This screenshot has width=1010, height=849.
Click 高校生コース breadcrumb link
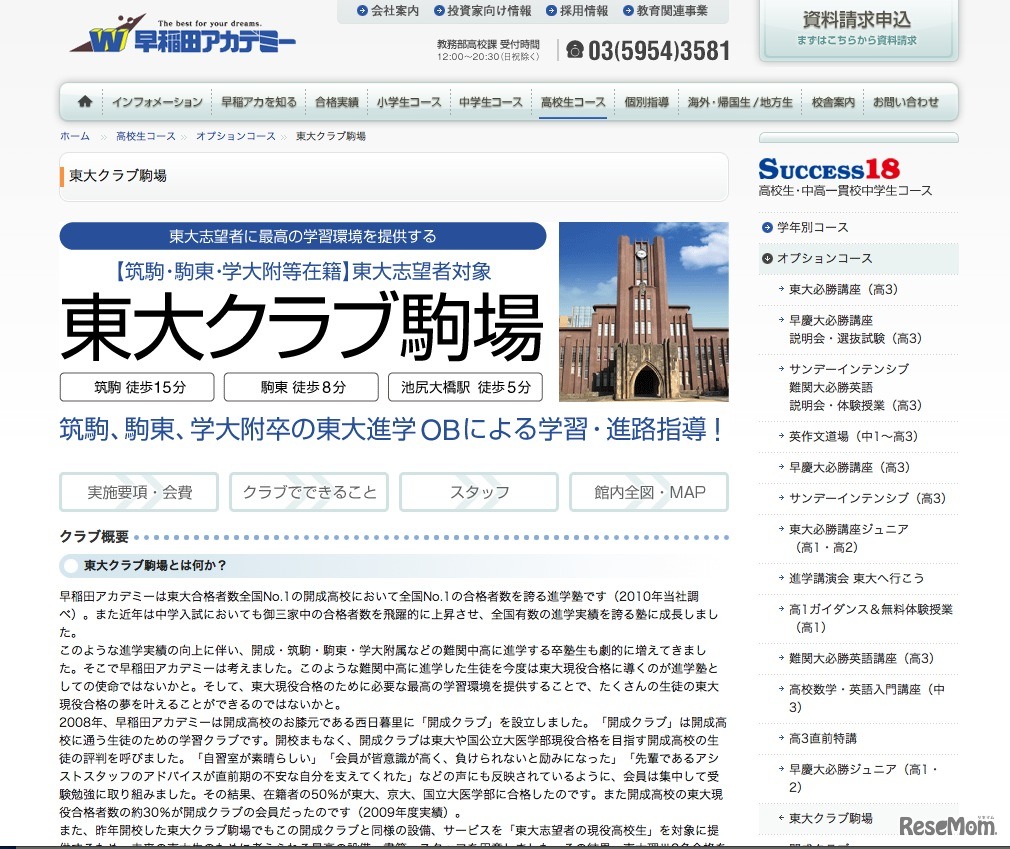[146, 136]
